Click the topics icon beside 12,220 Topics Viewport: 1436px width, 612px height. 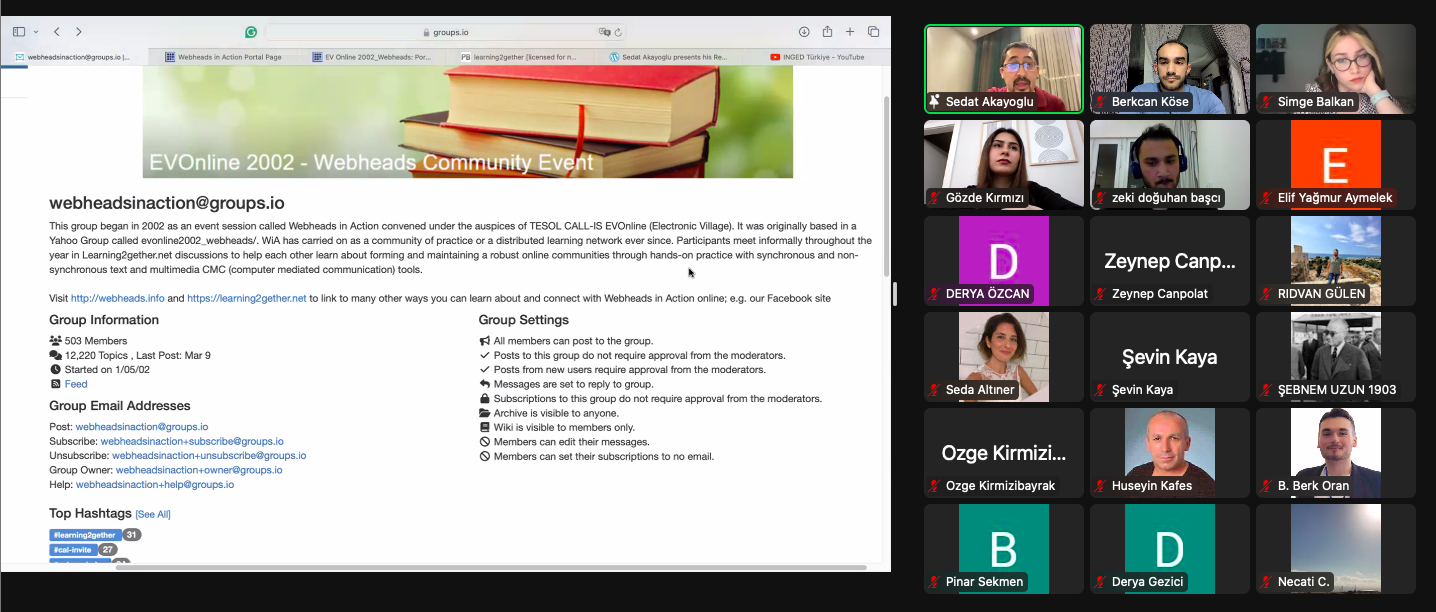pos(55,355)
